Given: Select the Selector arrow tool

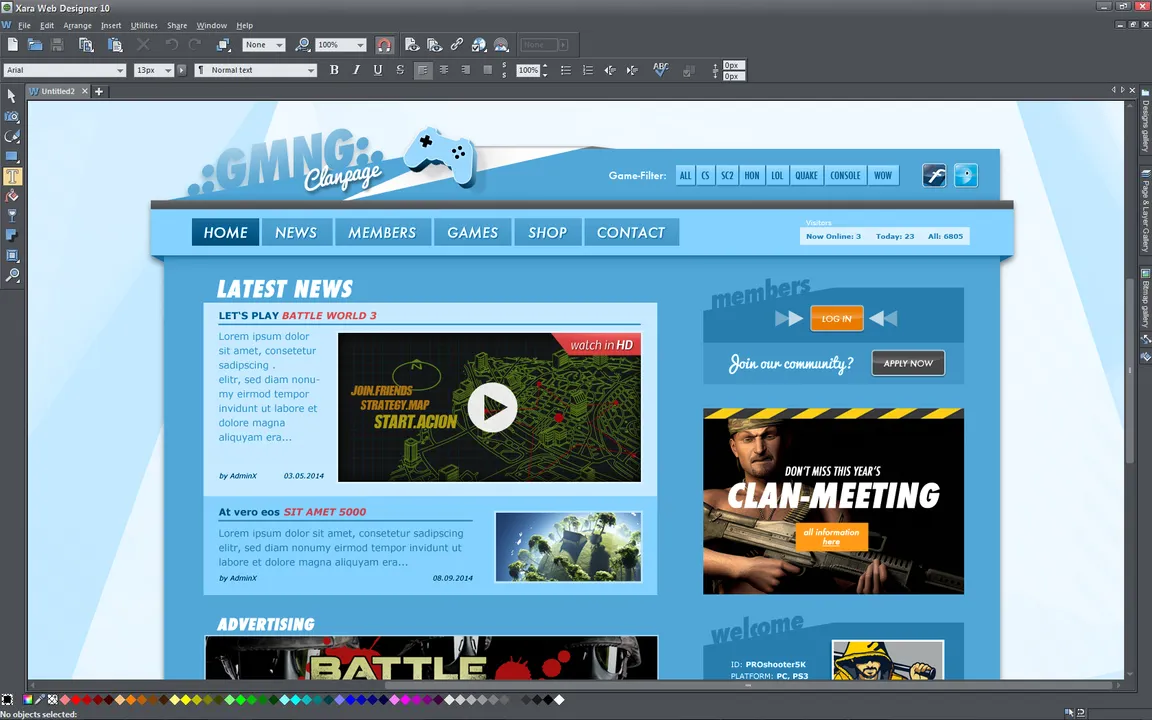Looking at the screenshot, I should (x=12, y=96).
